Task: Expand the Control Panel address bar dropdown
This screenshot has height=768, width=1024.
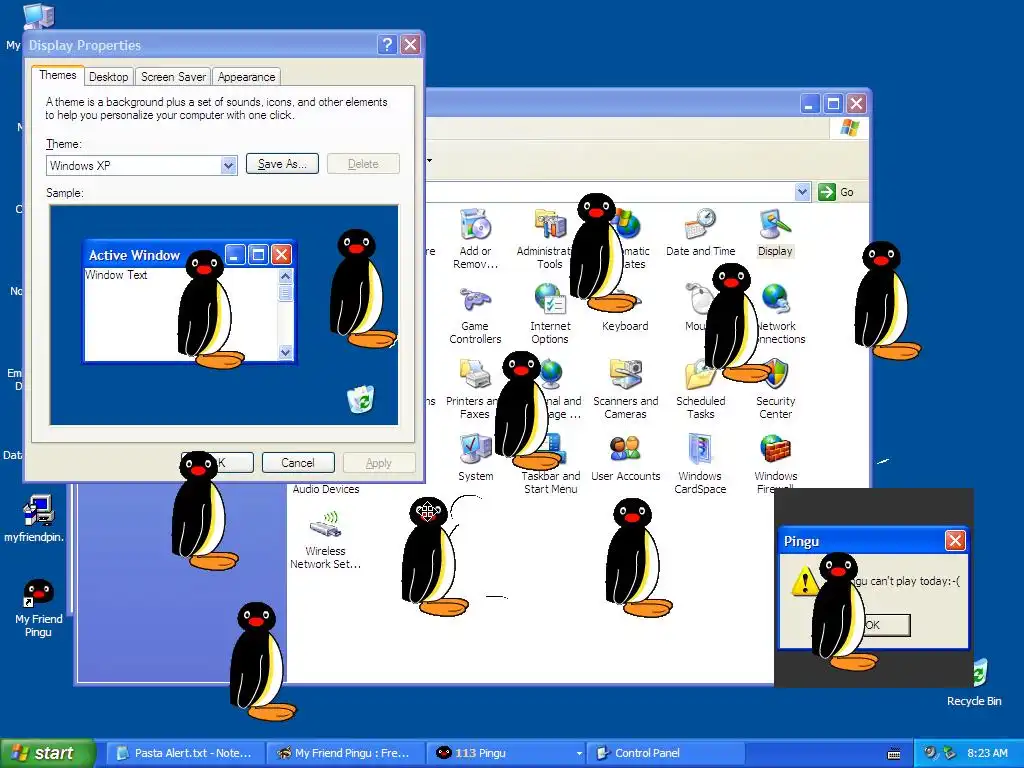Action: (803, 192)
